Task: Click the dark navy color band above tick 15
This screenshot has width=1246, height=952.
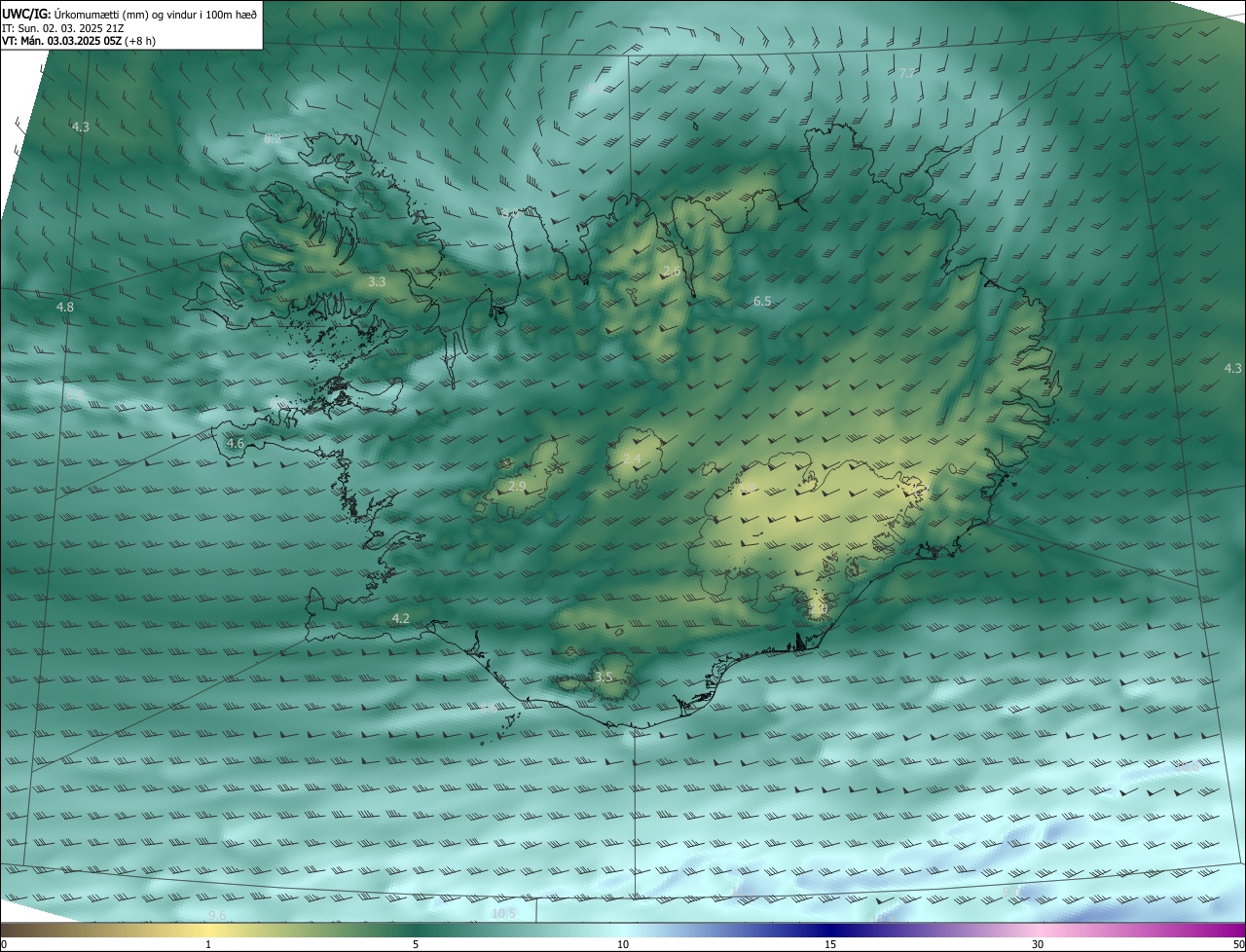Action: [830, 930]
